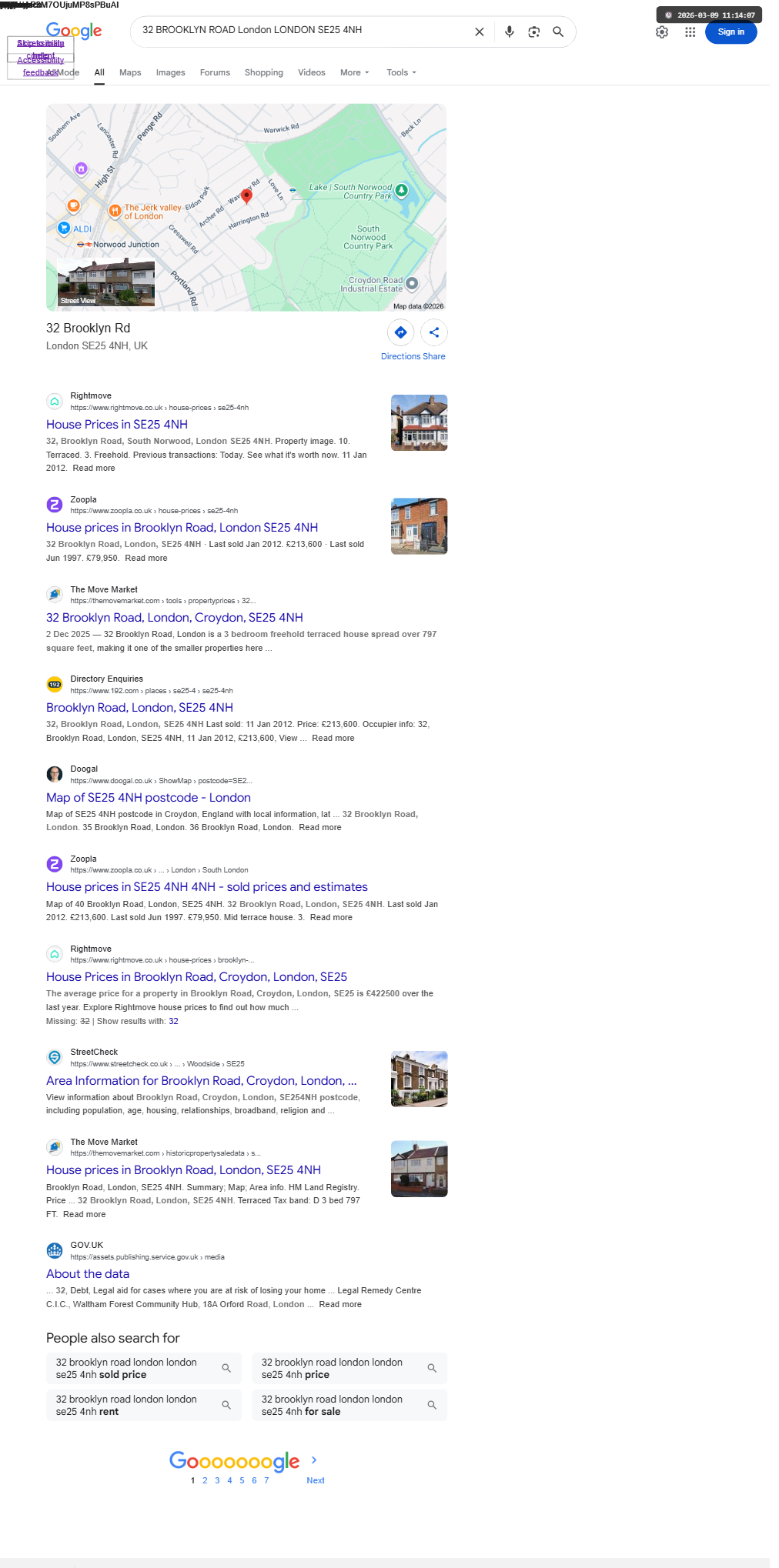Click the Share icon under the map
Image resolution: width=779 pixels, height=1568 pixels.
[434, 332]
